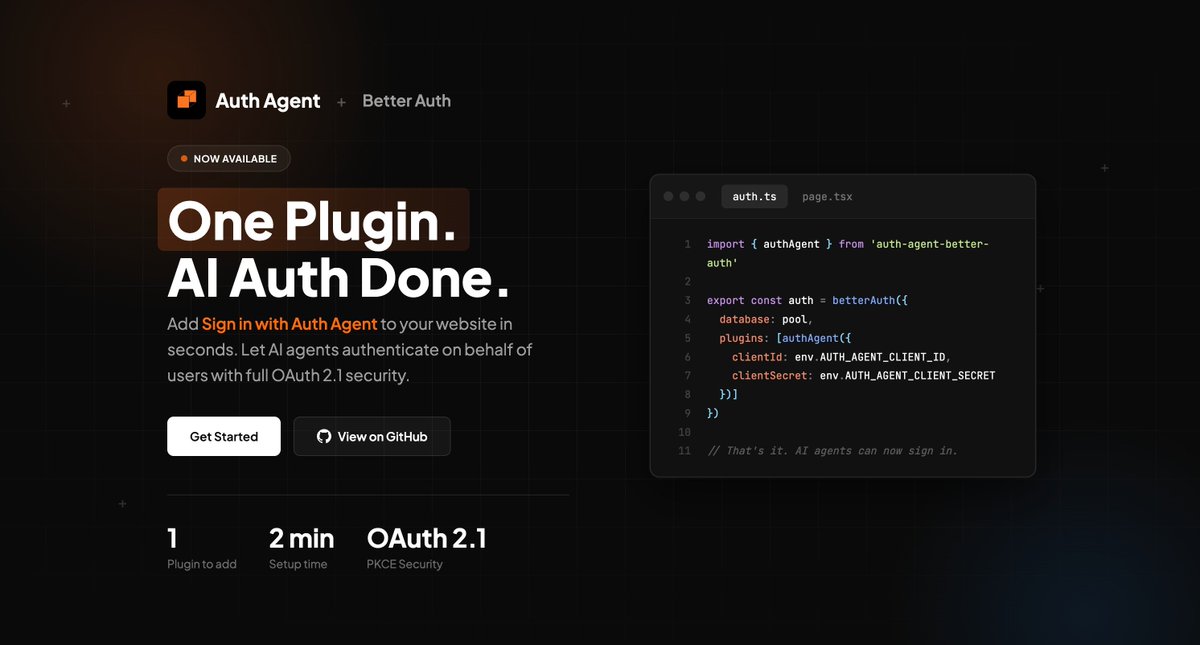Screen dimensions: 1200x645
Task: Click the "plugins: [authAgent({" code line
Action: pos(785,338)
